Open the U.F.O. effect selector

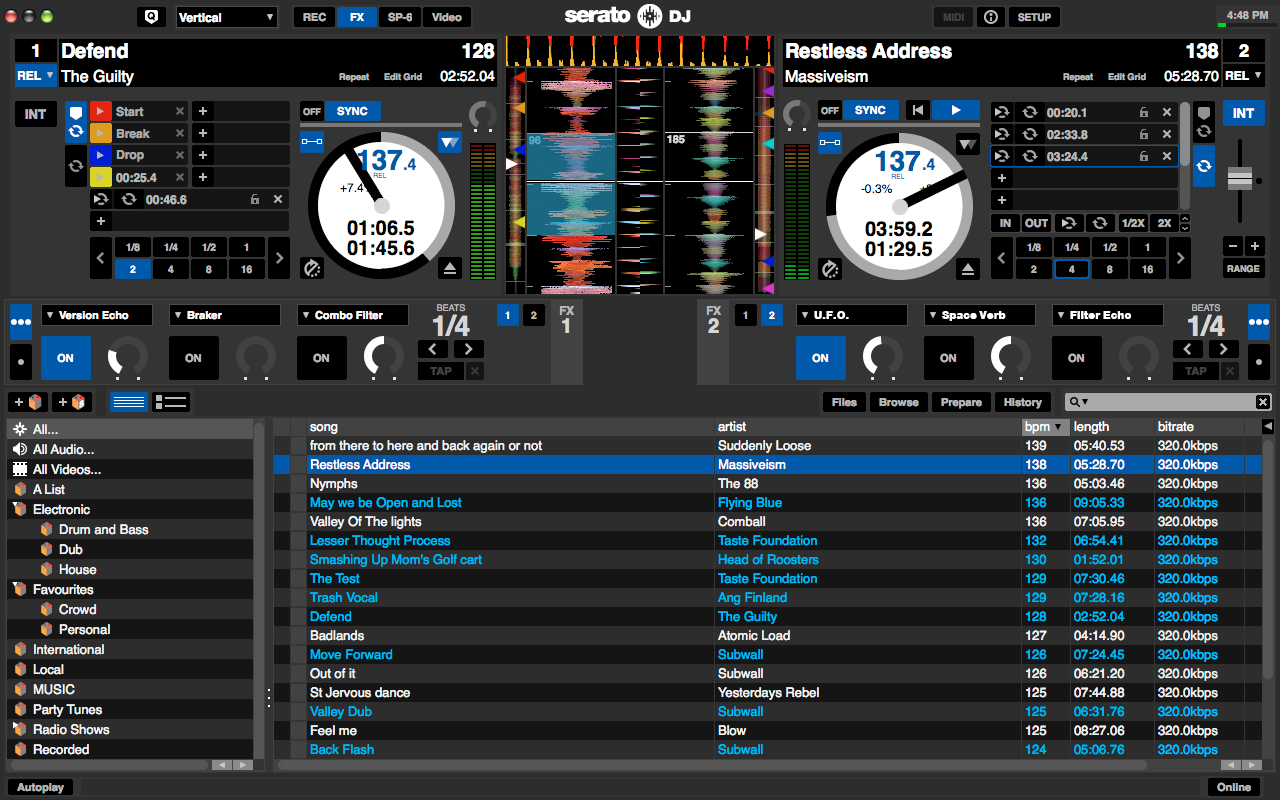[851, 314]
